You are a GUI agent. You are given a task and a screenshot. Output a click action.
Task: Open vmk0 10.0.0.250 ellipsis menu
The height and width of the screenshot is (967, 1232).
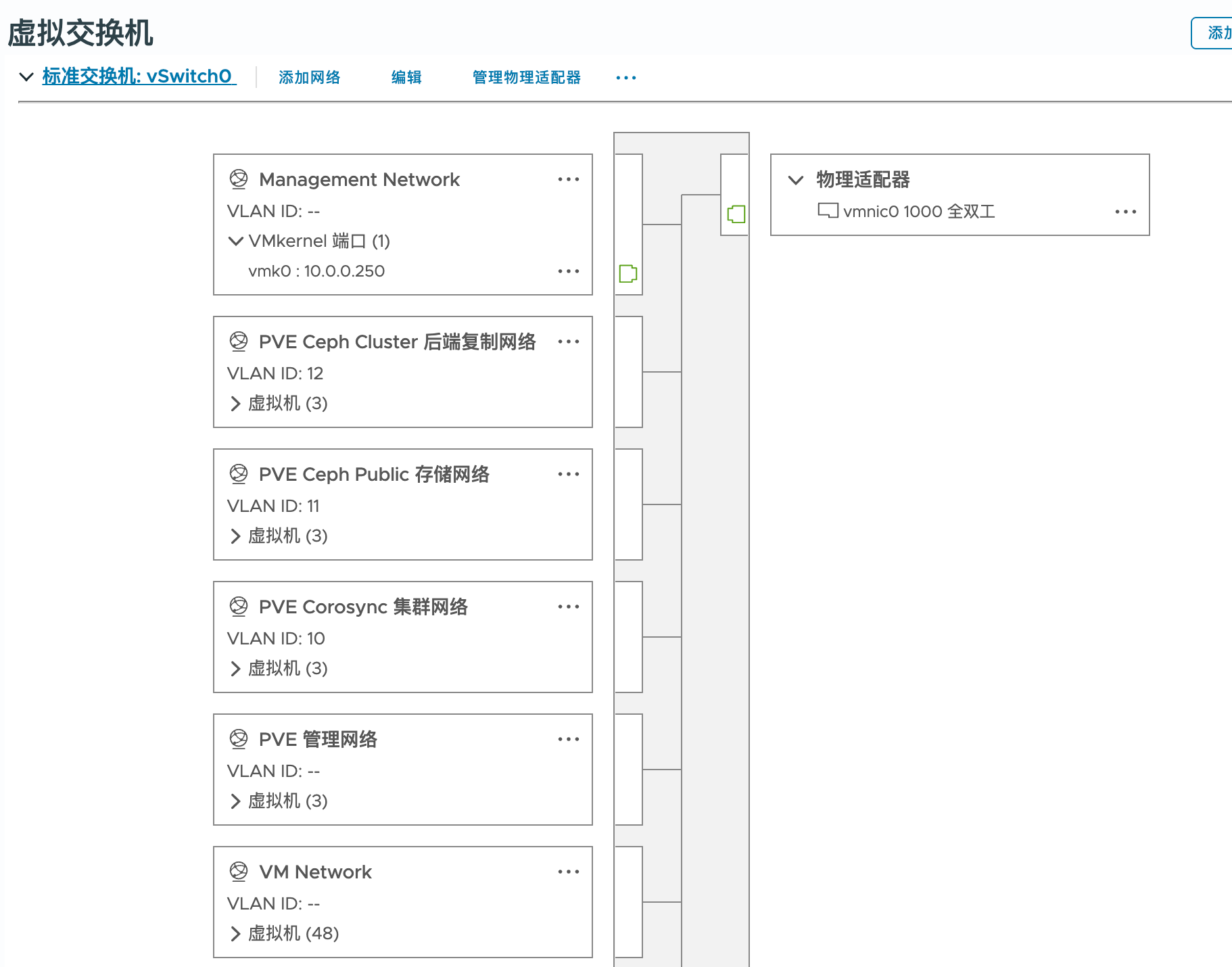[569, 271]
